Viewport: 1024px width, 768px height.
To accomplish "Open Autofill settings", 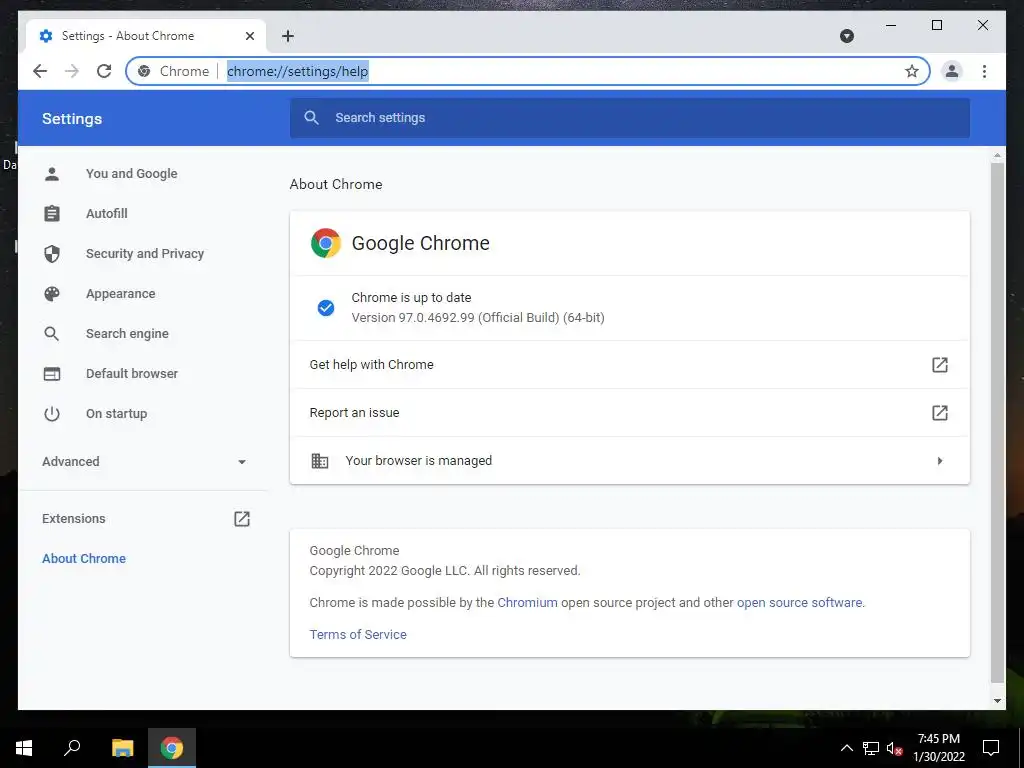I will [106, 214].
